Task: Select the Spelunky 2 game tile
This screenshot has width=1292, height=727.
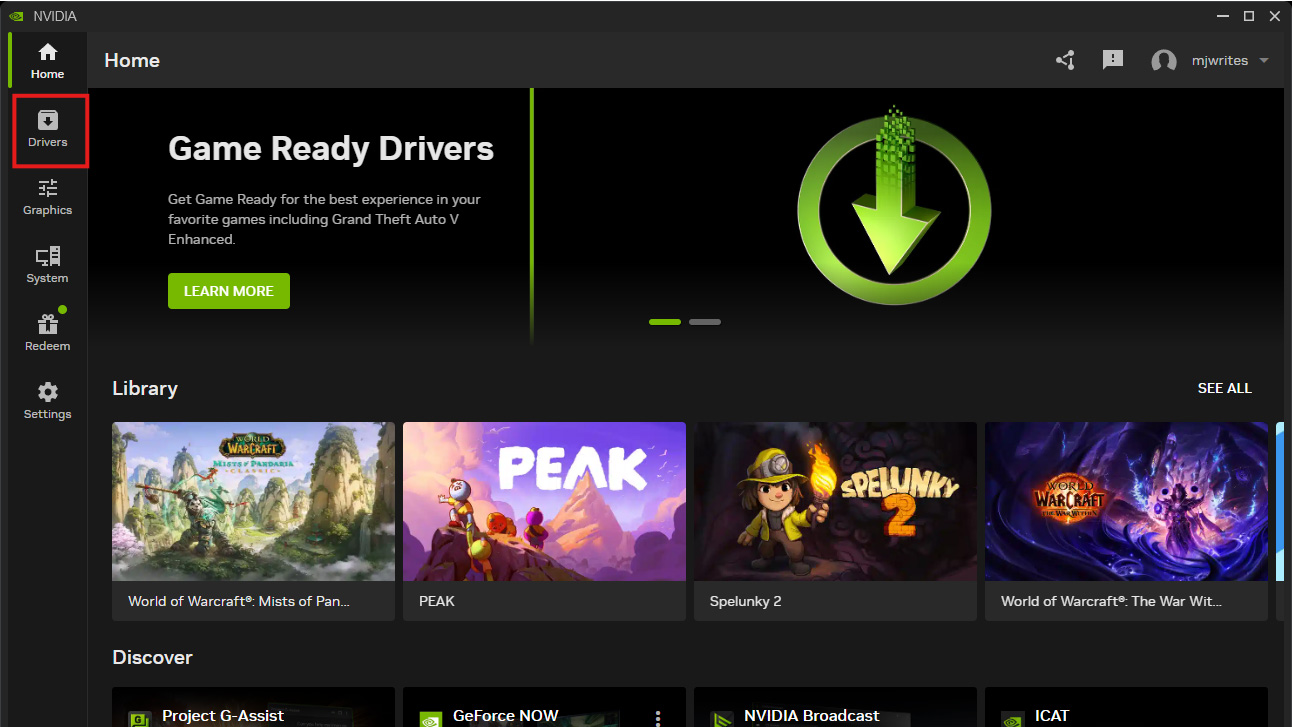Action: (835, 501)
